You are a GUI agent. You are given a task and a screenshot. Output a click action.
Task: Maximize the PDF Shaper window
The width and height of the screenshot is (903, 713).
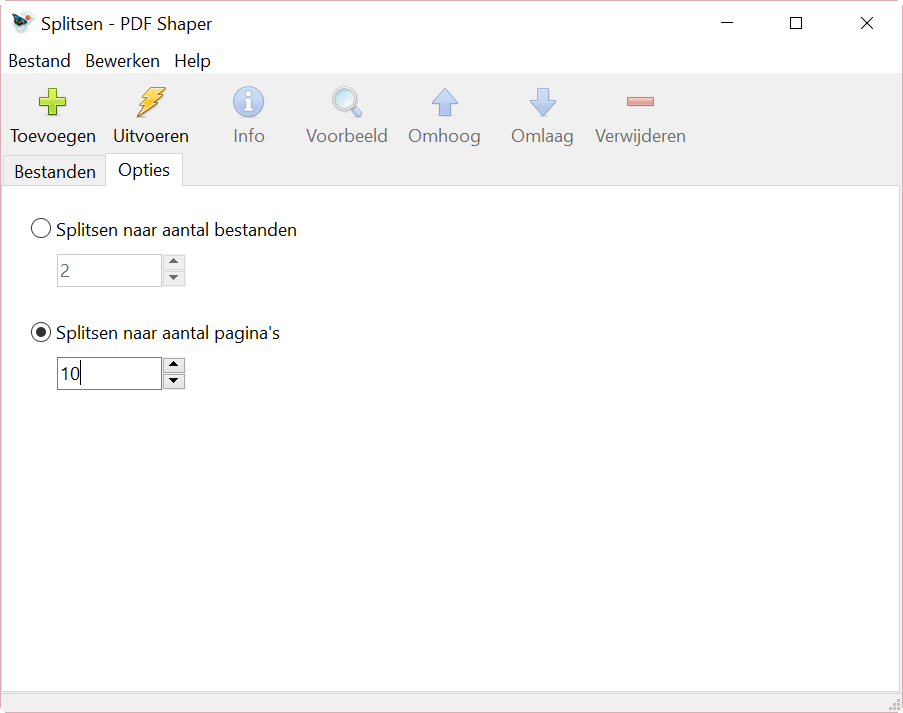tap(796, 23)
